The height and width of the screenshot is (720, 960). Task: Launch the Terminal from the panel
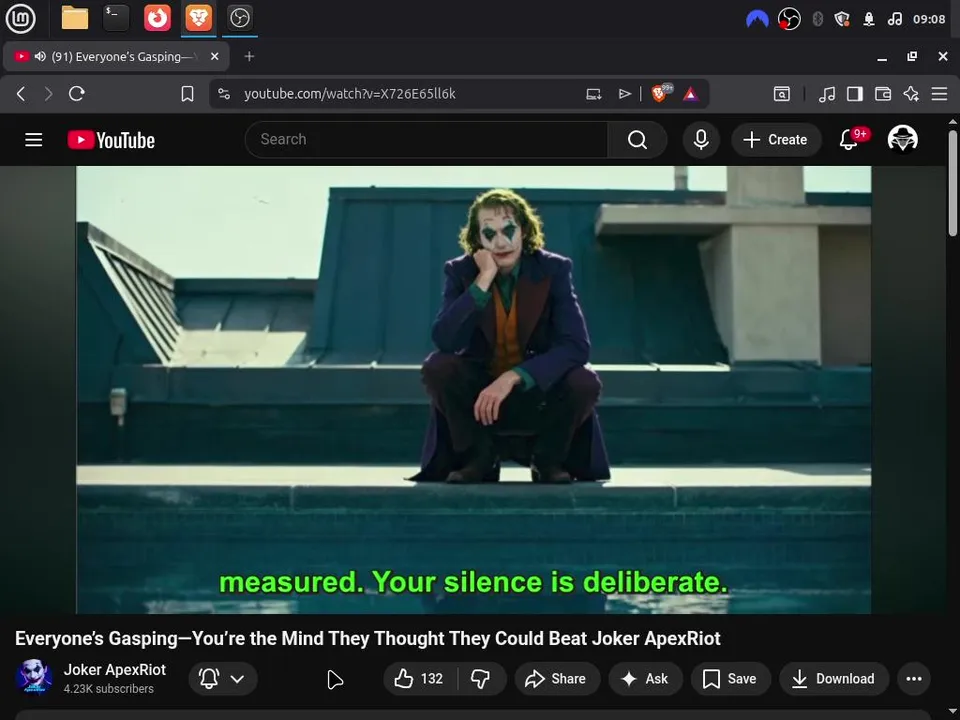click(x=116, y=18)
